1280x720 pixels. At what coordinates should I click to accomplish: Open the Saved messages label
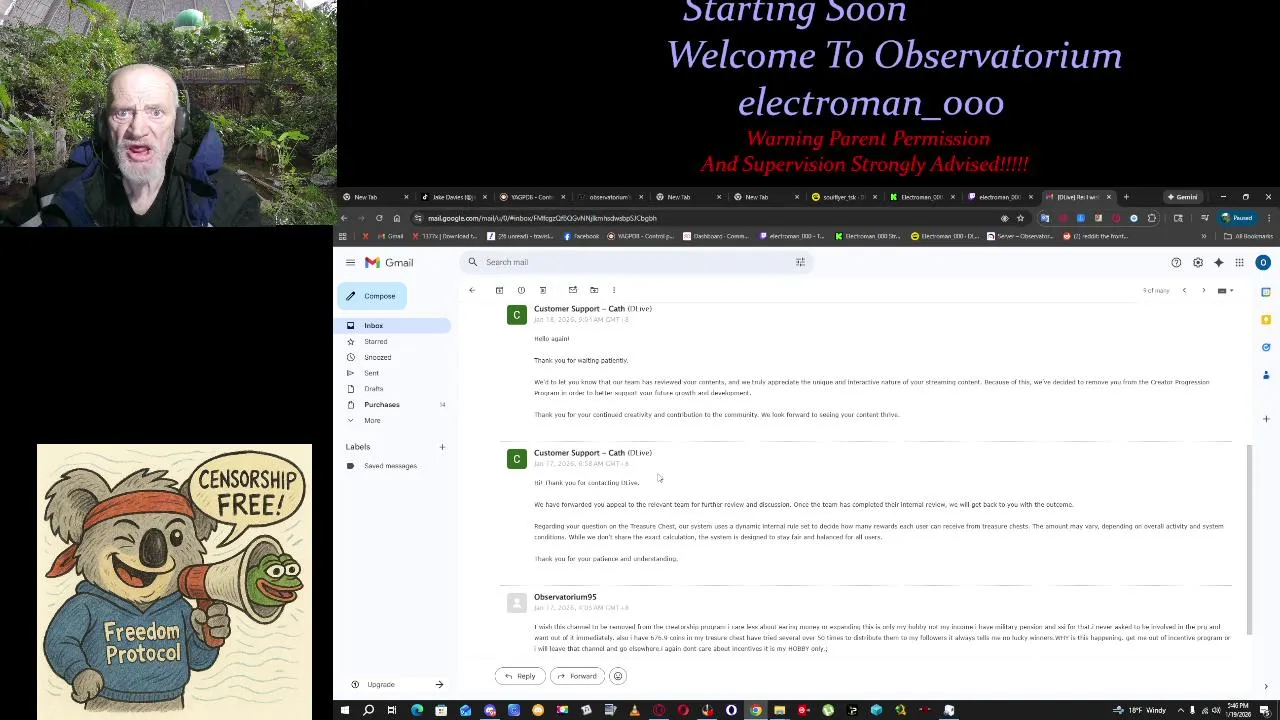point(390,466)
